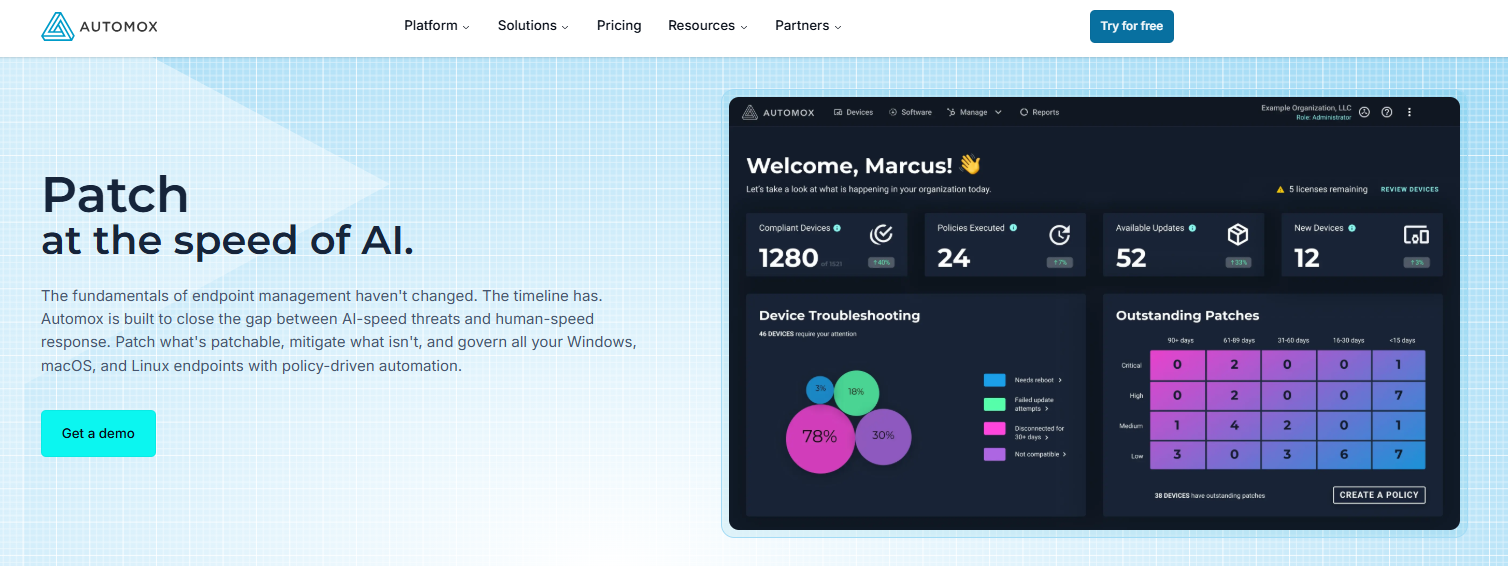The height and width of the screenshot is (566, 1508).
Task: Click the info icon next to New Devices
Action: click(1352, 228)
